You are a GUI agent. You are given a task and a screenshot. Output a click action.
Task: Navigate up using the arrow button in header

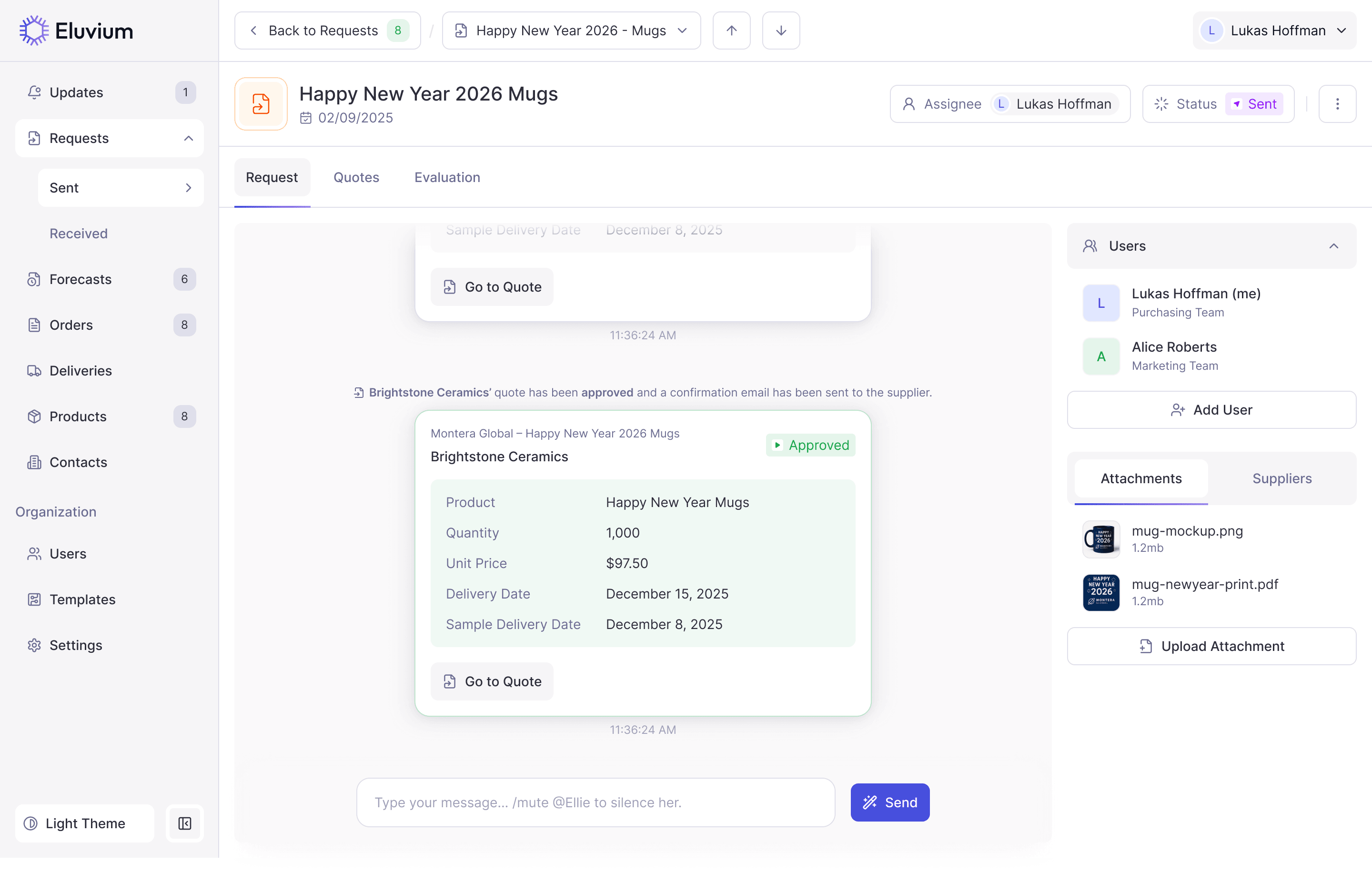[x=731, y=30]
